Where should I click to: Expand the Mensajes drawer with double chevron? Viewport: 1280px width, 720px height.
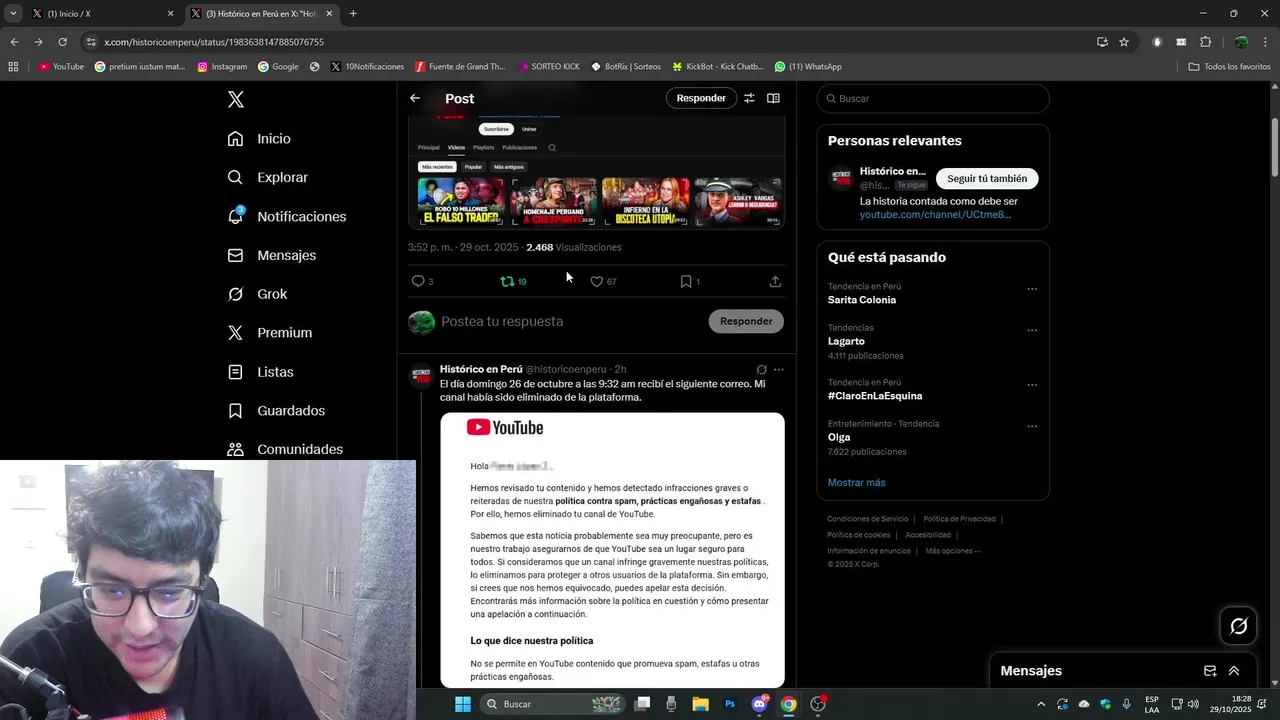tap(1234, 671)
